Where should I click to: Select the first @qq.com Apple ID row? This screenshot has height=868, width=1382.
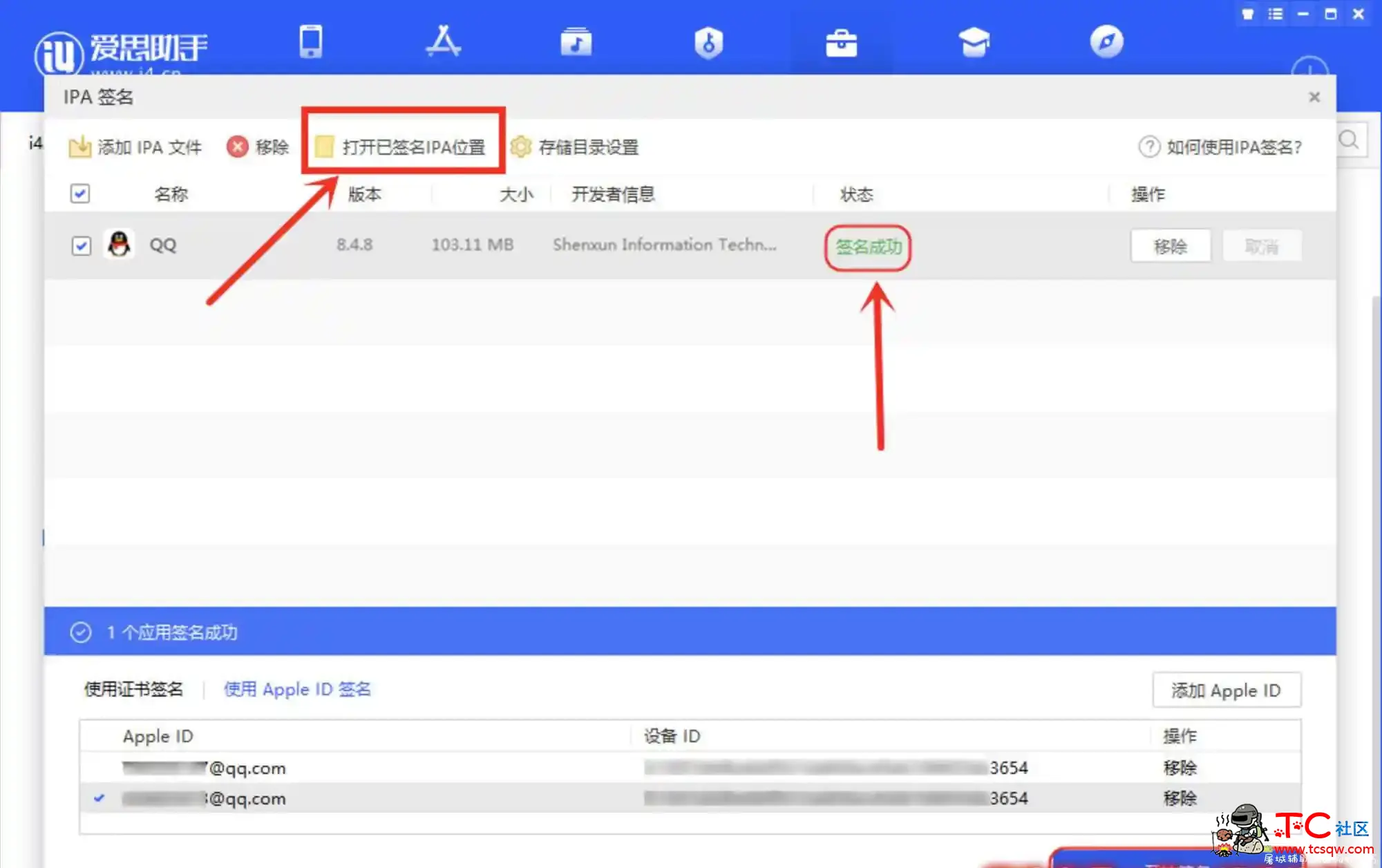(690, 768)
